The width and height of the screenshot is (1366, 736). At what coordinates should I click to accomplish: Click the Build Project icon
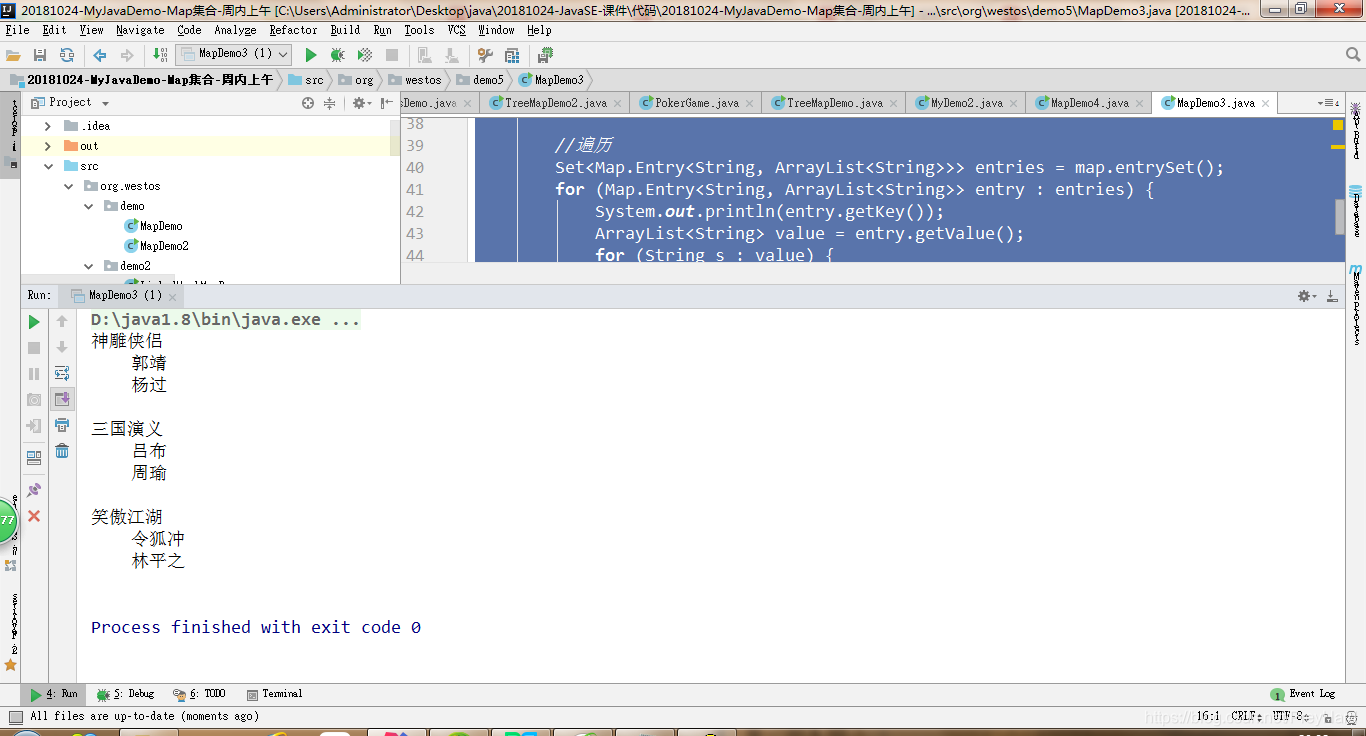click(160, 55)
